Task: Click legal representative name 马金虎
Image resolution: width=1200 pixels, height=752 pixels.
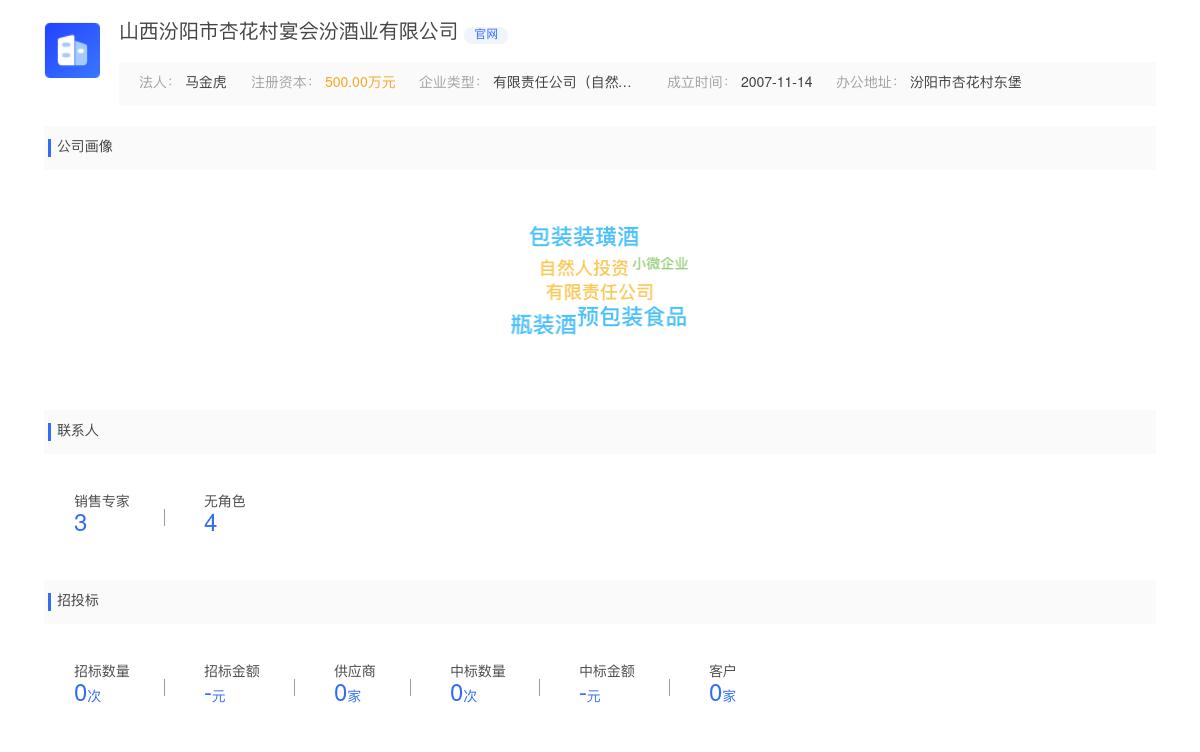Action: 206,83
